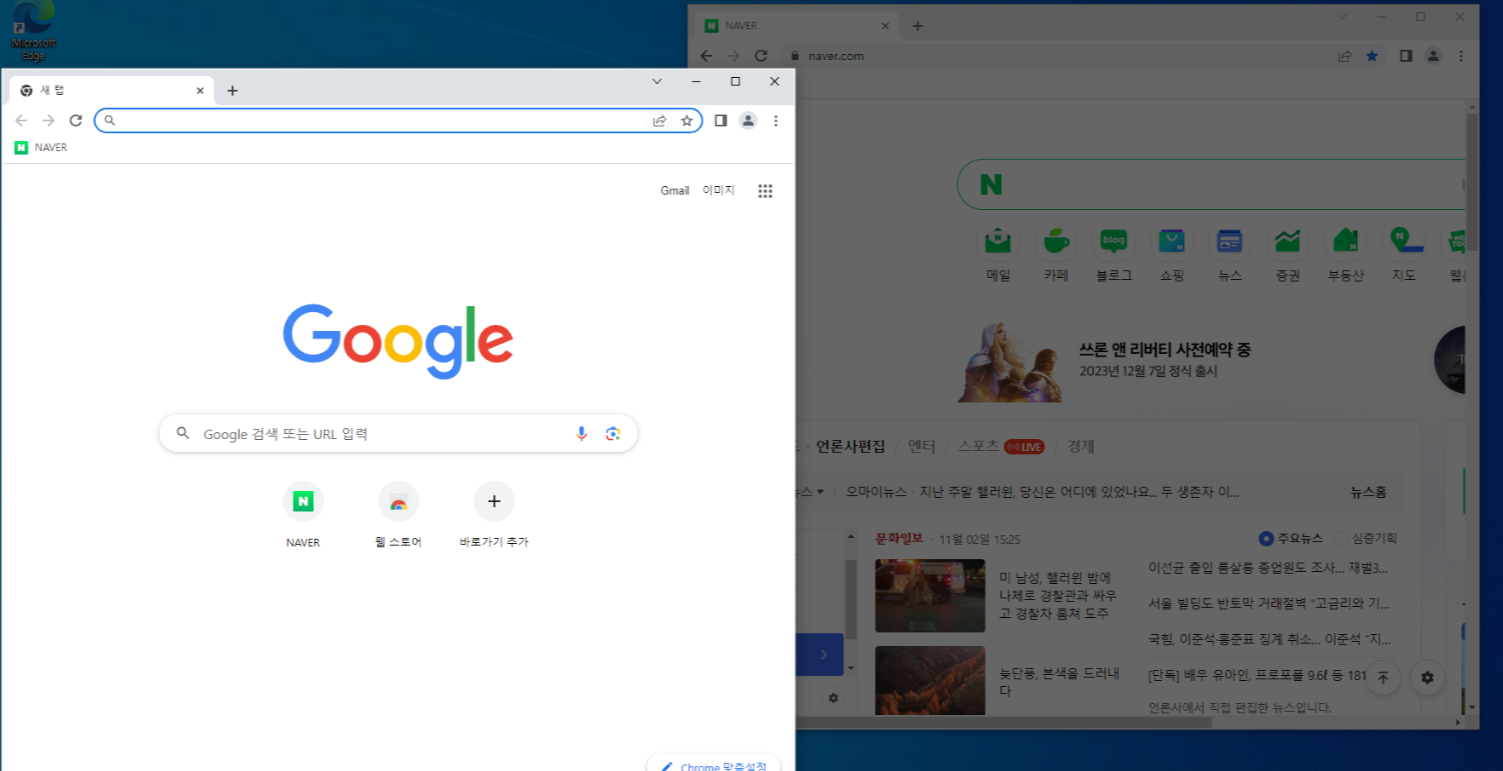Open Chrome three-dot menu in front window
1503x771 pixels.
[776, 120]
